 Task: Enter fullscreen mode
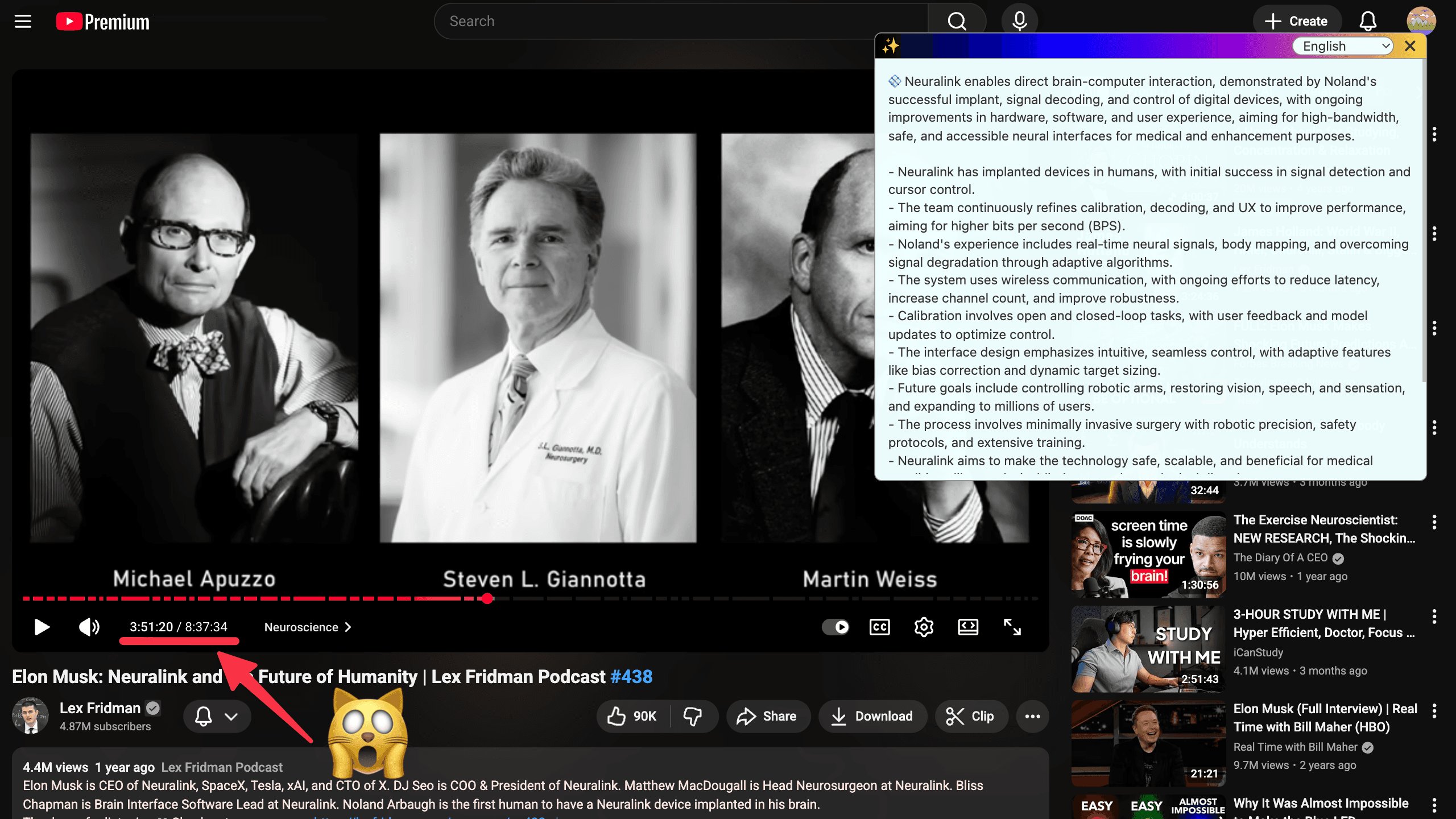click(x=1012, y=627)
